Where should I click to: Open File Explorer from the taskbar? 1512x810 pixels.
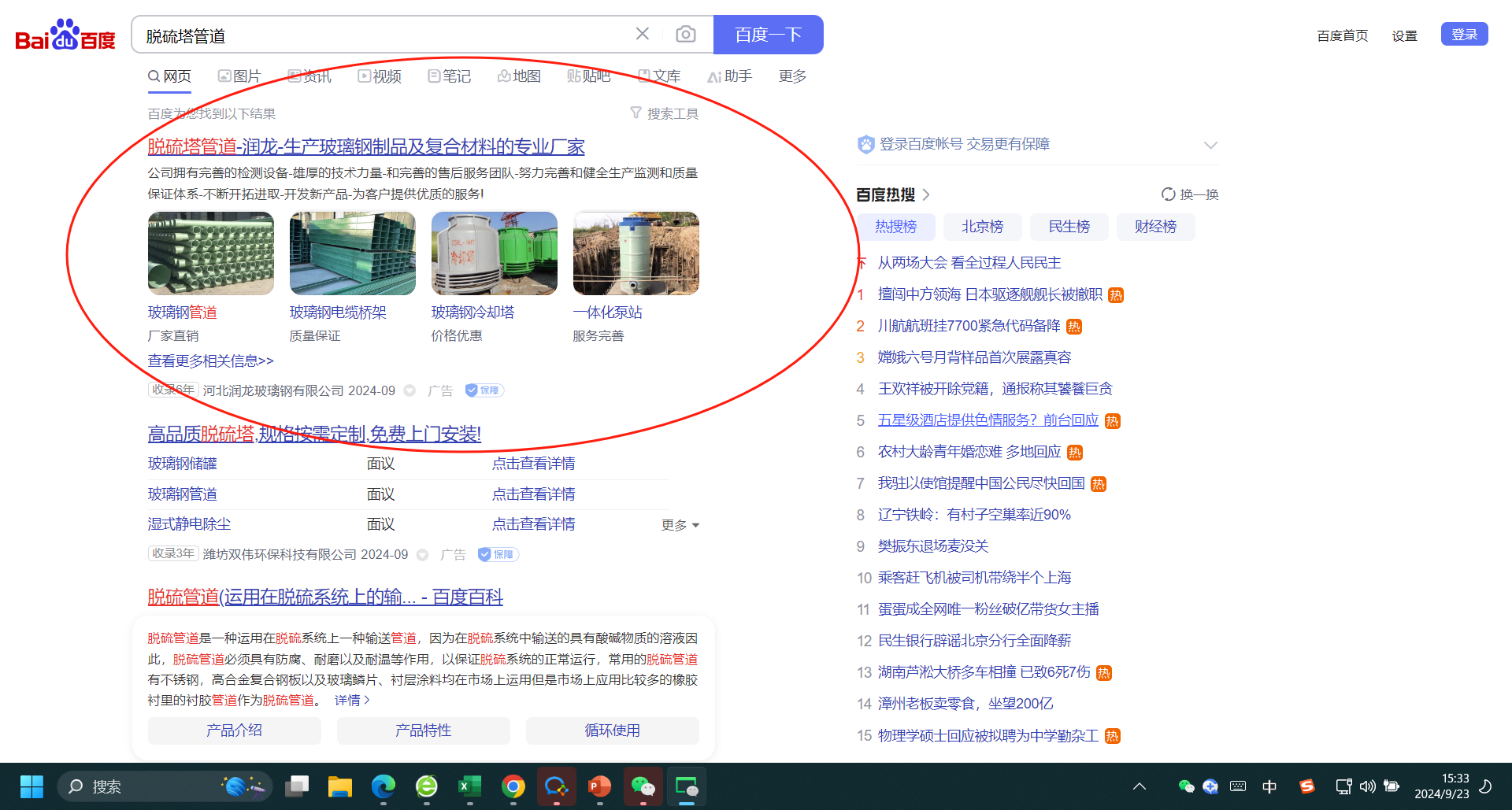tap(340, 786)
